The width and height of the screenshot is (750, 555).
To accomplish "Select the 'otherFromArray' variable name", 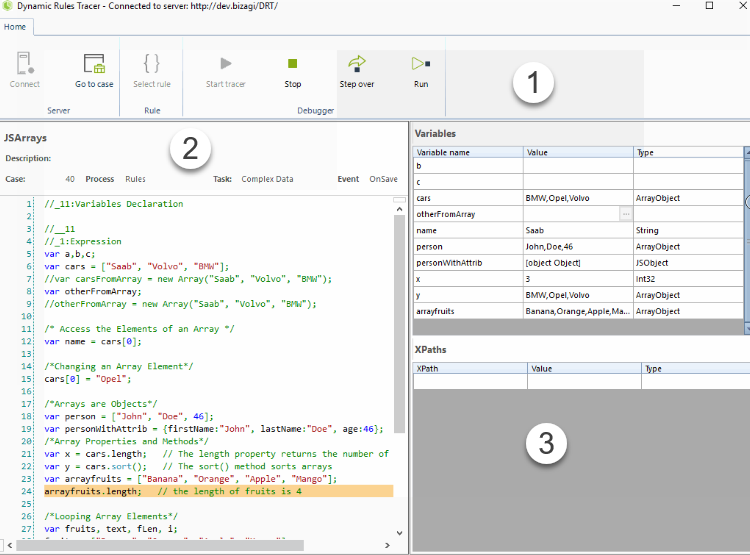I will [x=446, y=214].
